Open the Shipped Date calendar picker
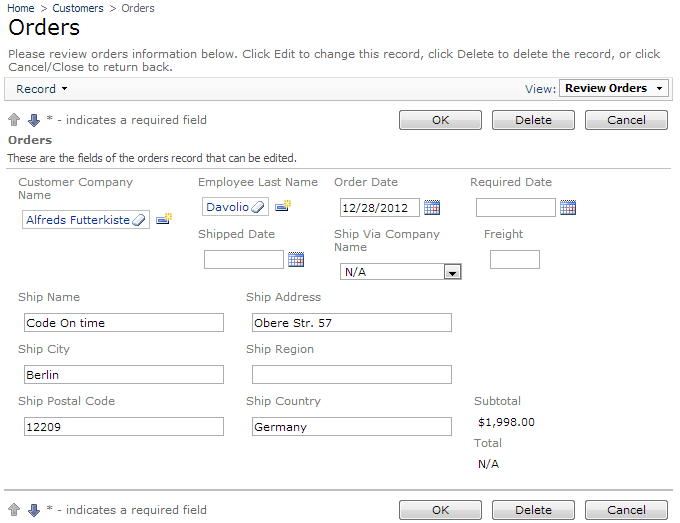The width and height of the screenshot is (680, 523). [x=295, y=260]
